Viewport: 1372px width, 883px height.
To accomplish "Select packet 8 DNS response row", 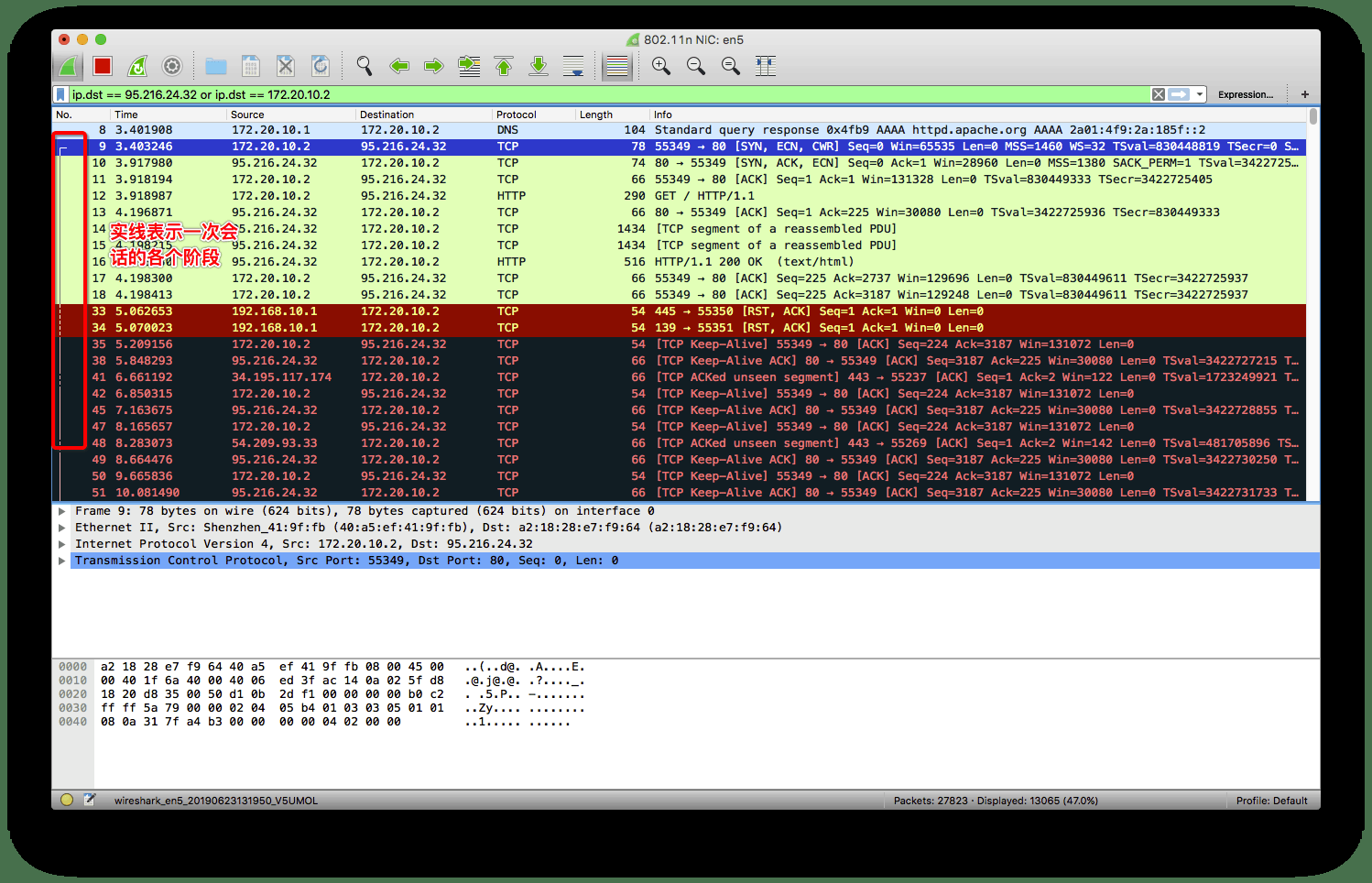I will [x=680, y=130].
